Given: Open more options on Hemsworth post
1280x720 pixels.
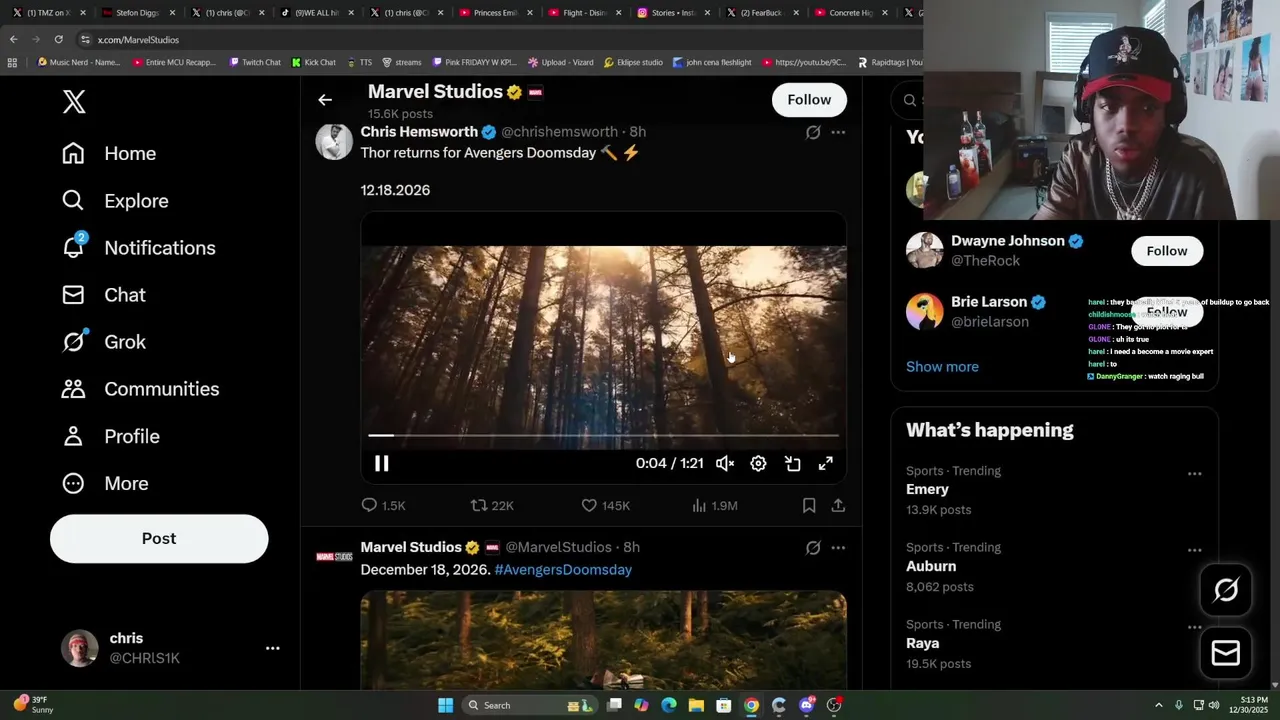Looking at the screenshot, I should (838, 132).
